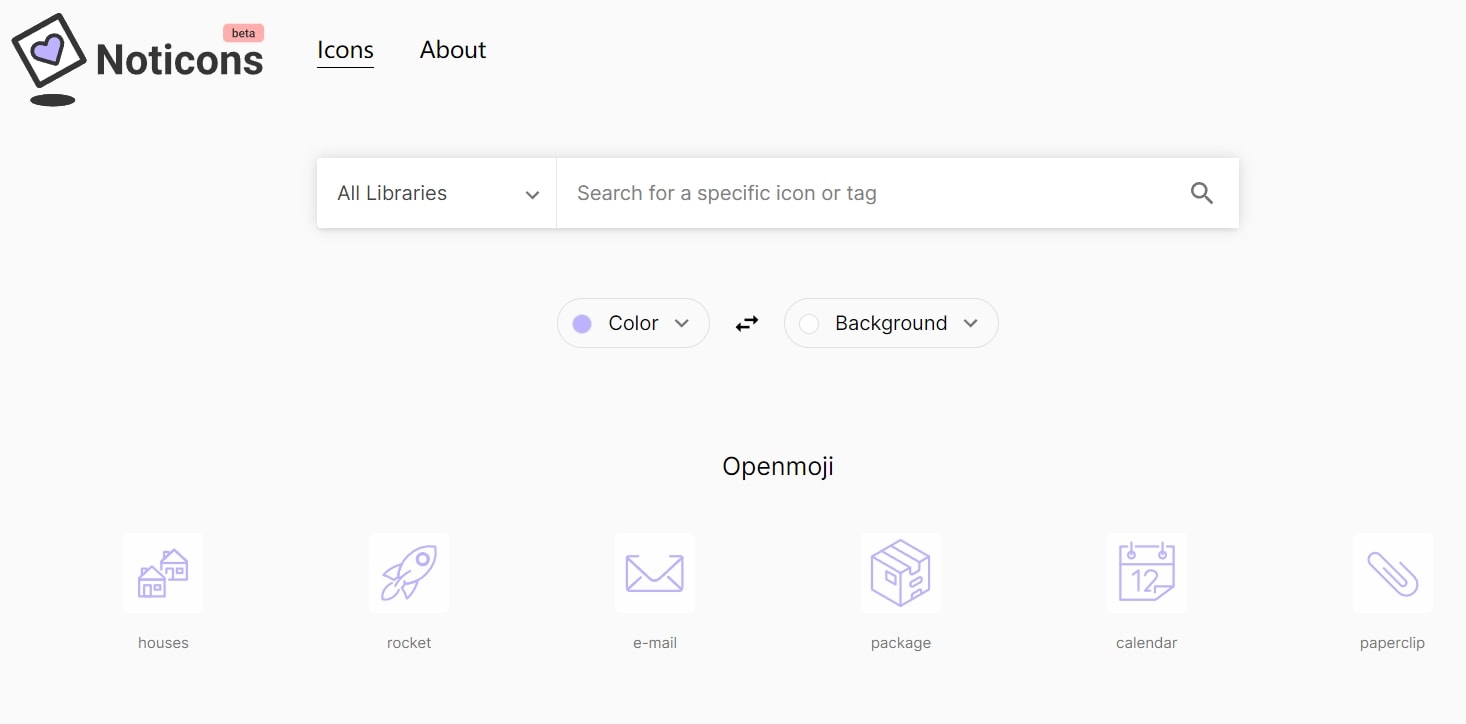
Task: Click the houses icon
Action: pos(163,573)
